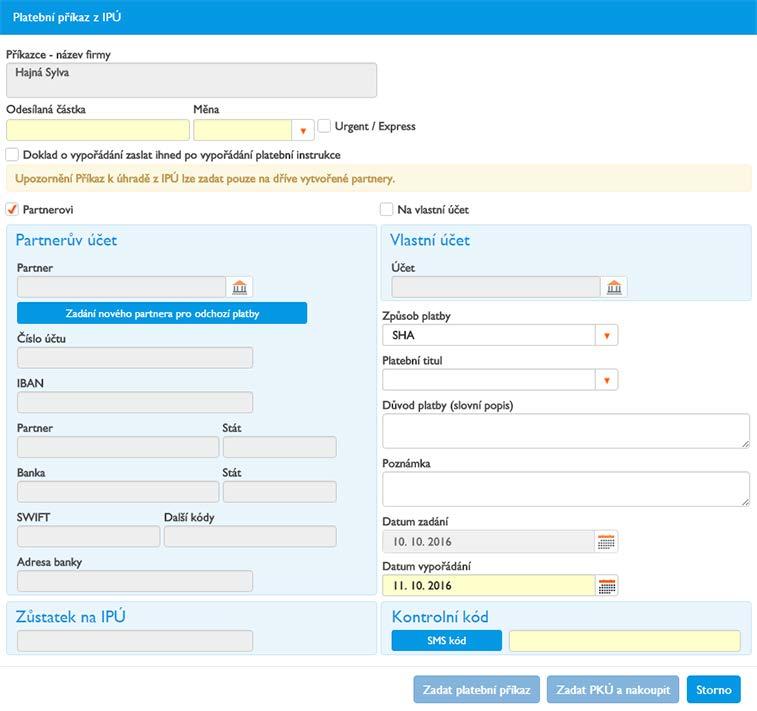Click the IBAN field

(x=135, y=403)
